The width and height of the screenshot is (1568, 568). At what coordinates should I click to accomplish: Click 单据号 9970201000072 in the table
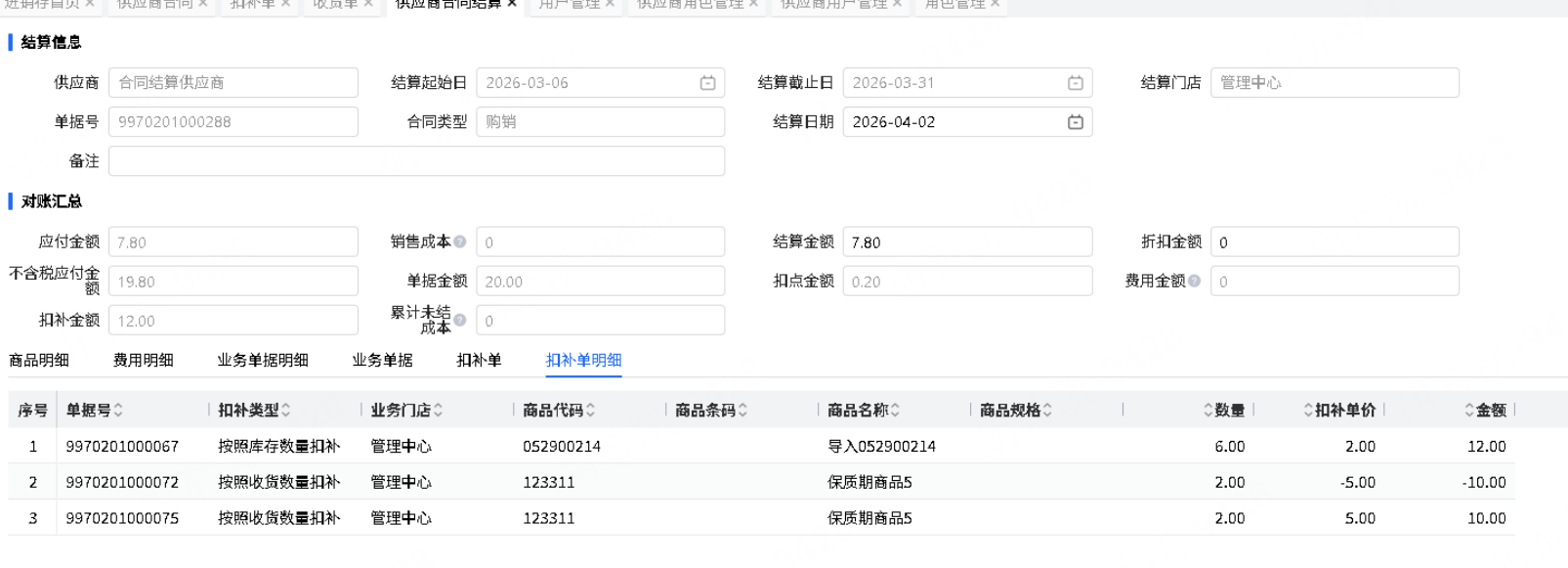click(122, 483)
